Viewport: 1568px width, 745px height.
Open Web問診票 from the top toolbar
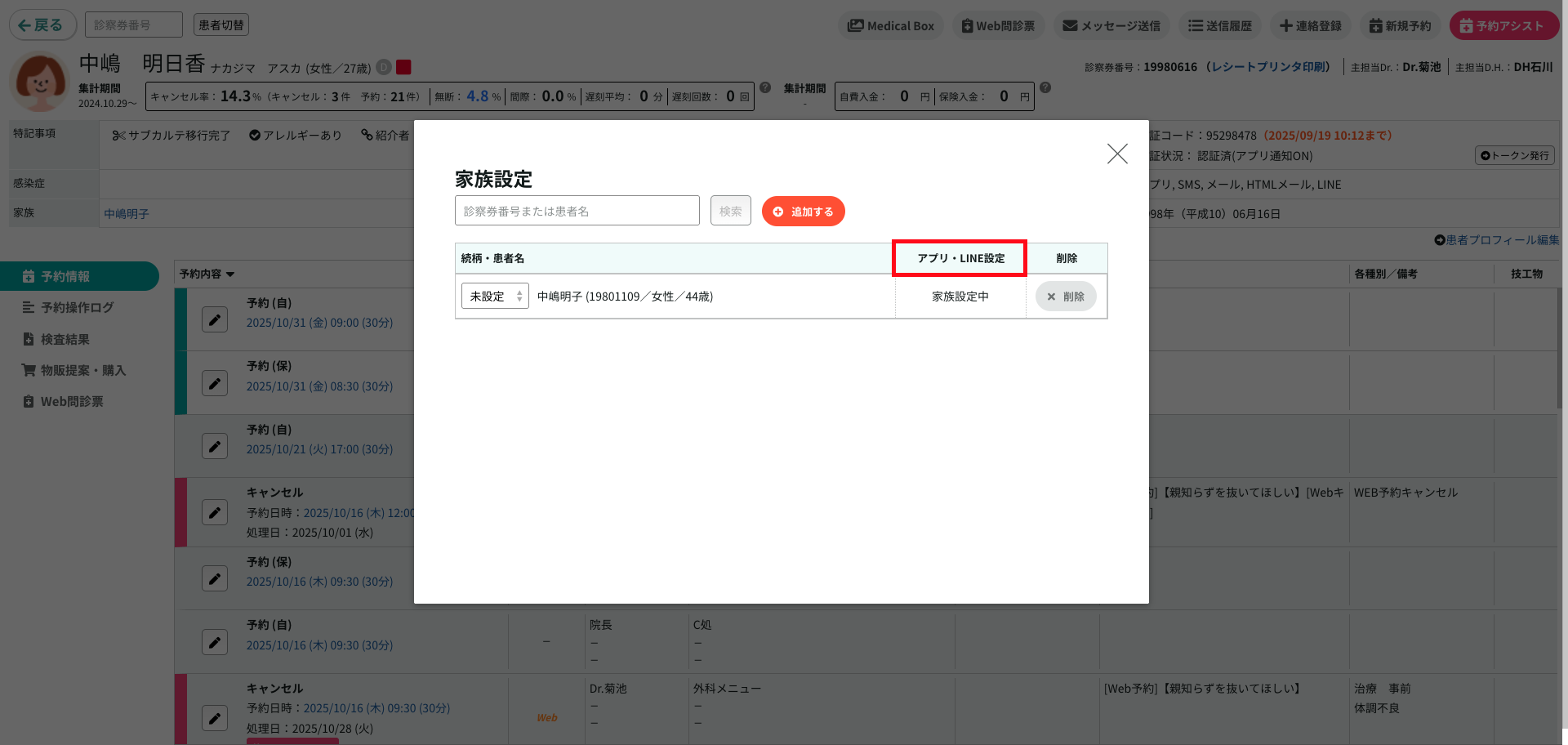coord(997,26)
